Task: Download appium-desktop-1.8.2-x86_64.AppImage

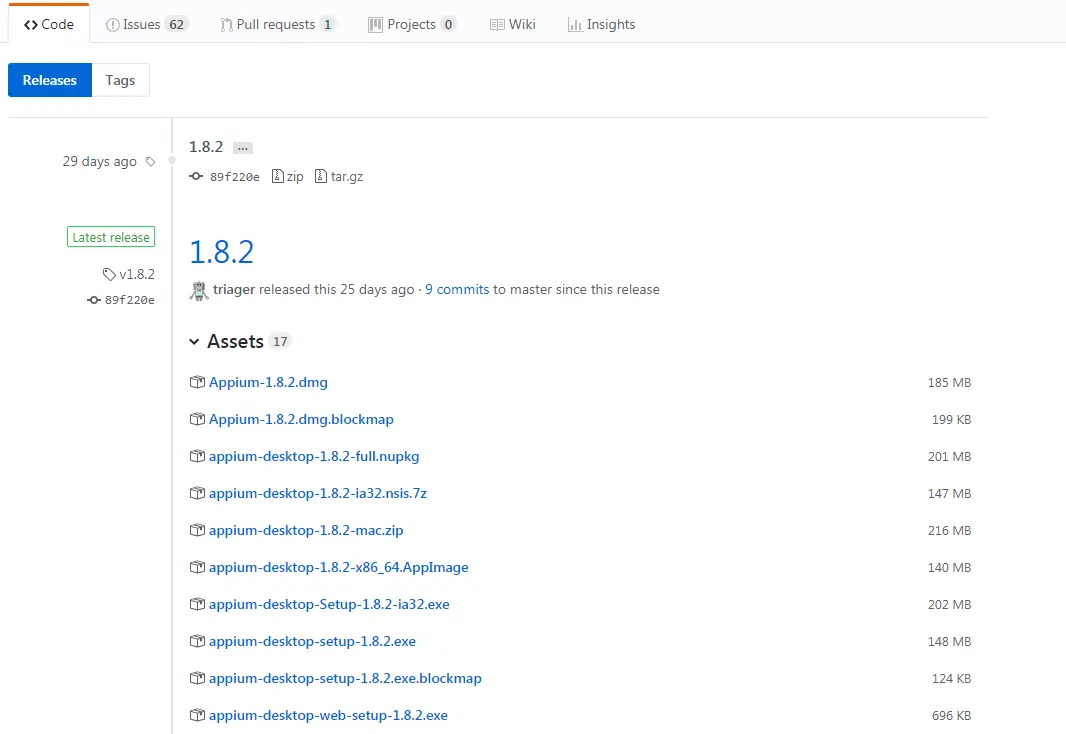Action: [339, 567]
